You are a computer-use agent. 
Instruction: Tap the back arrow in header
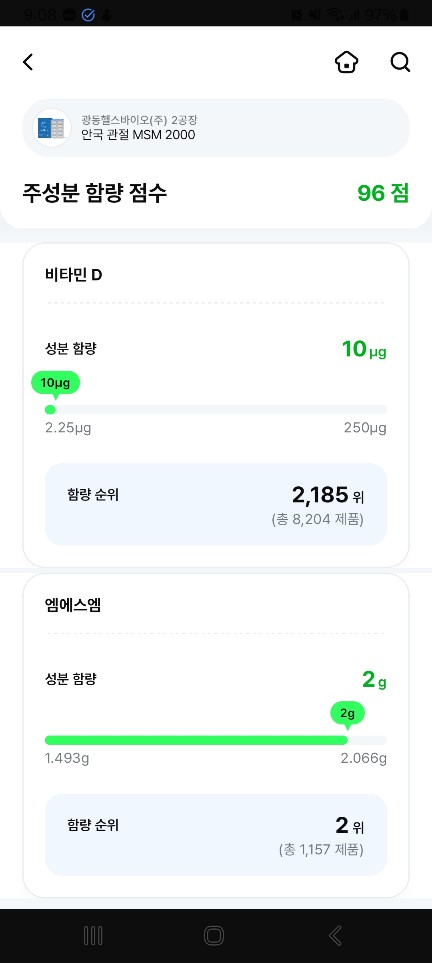coord(28,62)
